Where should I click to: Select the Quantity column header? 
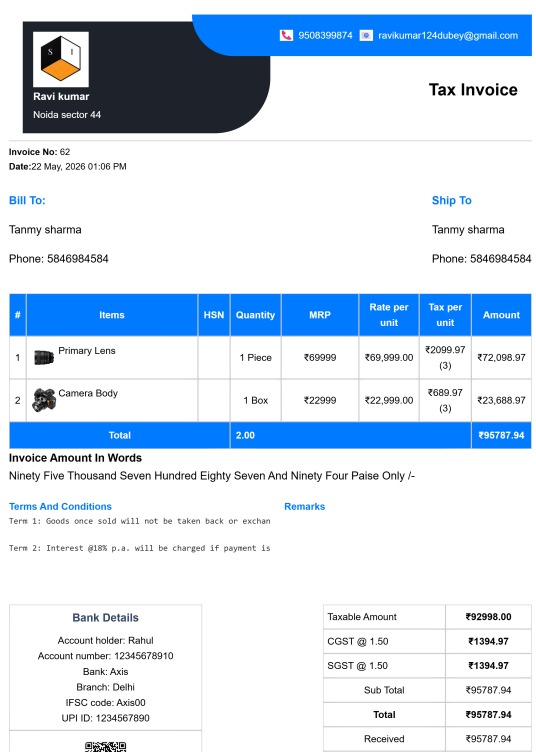[x=256, y=315]
